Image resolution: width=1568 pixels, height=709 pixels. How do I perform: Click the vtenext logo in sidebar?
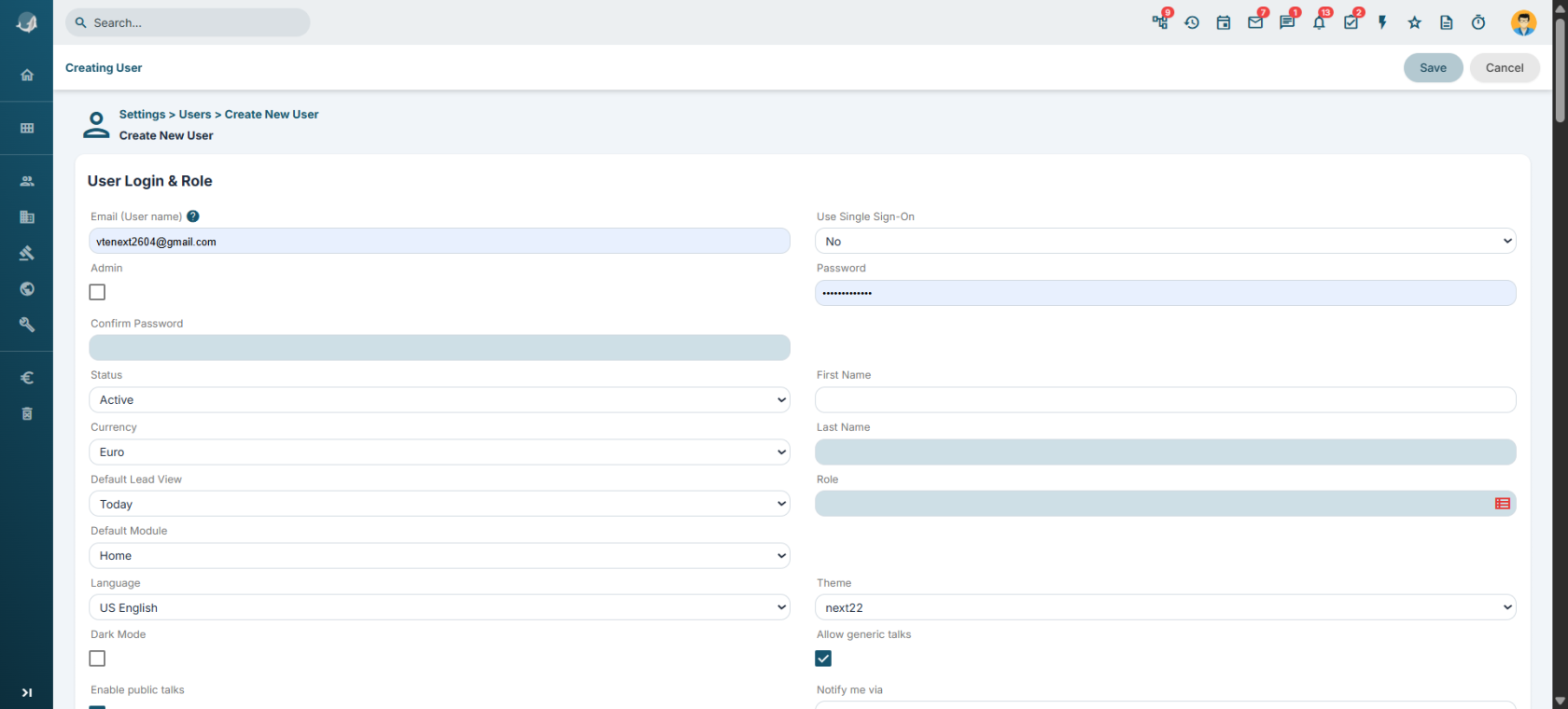point(27,22)
